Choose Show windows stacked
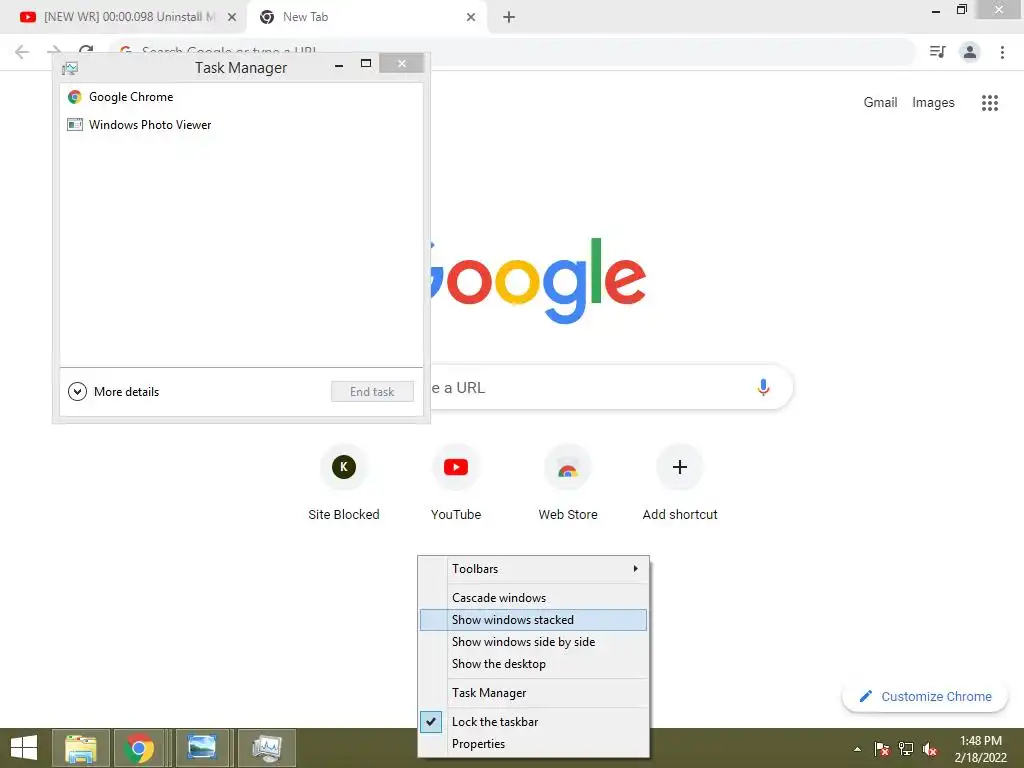1024x768 pixels. point(534,620)
